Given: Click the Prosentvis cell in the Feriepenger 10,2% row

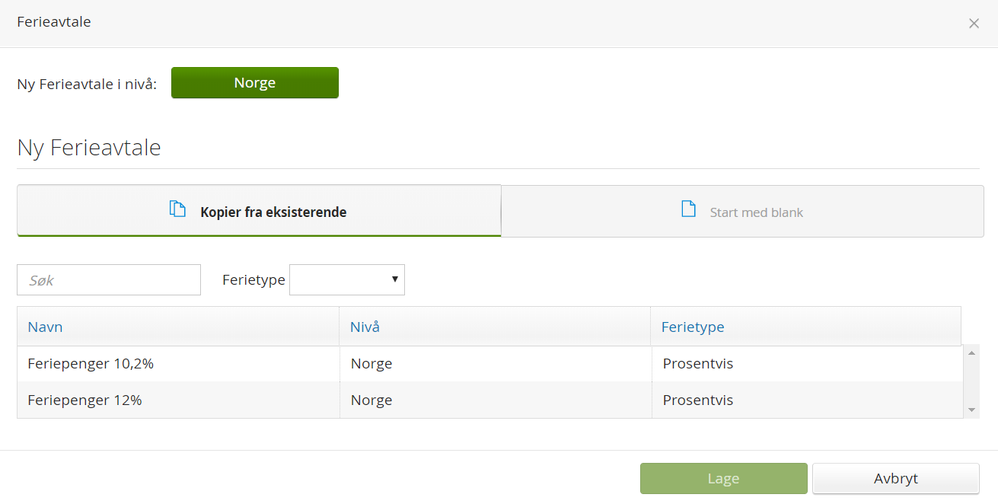Looking at the screenshot, I should click(x=698, y=364).
